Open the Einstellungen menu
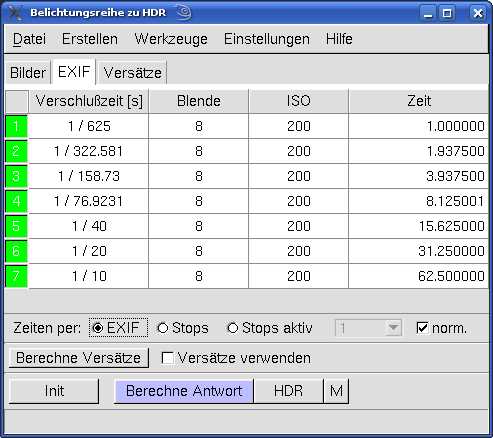The height and width of the screenshot is (438, 493). 267,39
